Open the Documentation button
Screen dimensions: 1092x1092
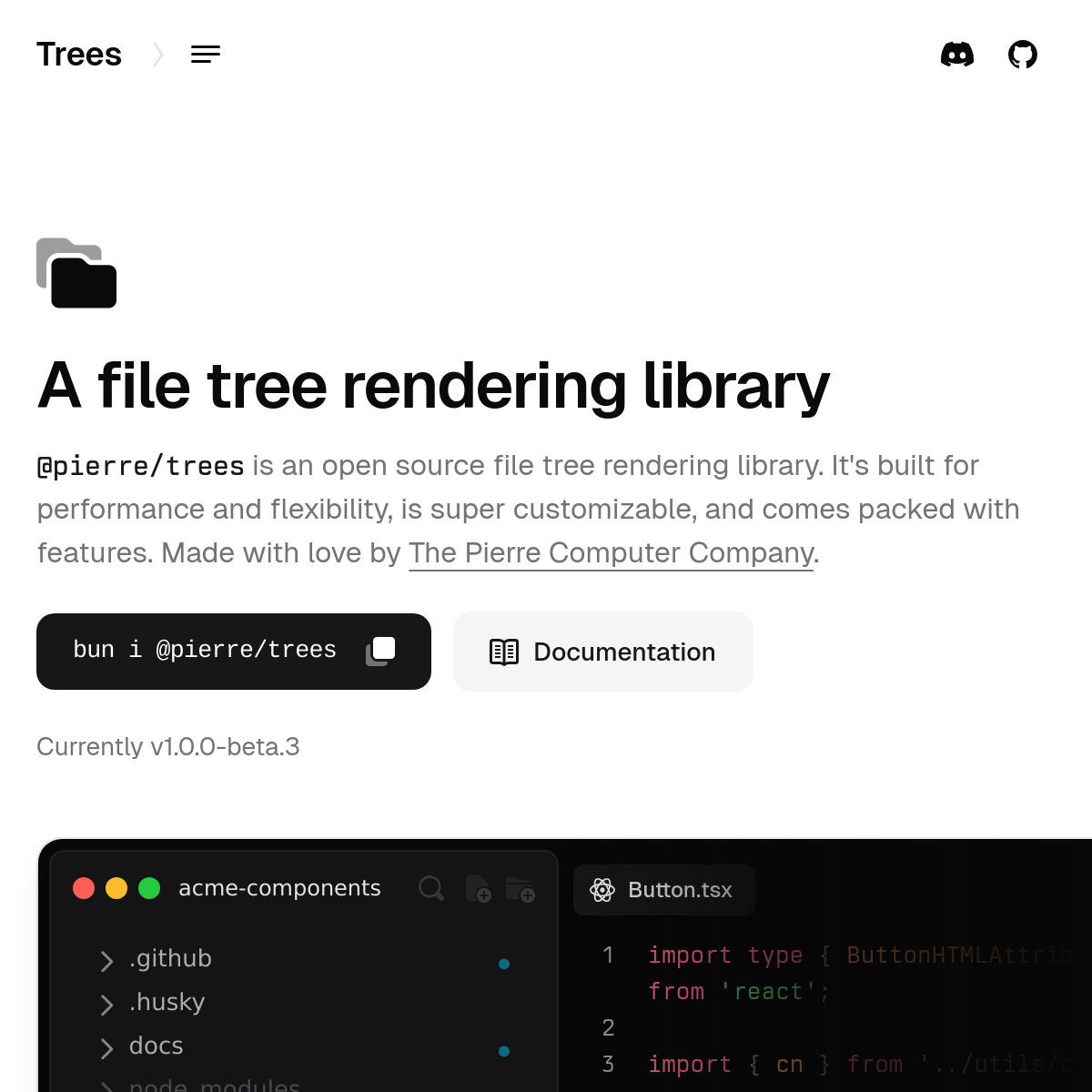click(x=603, y=652)
